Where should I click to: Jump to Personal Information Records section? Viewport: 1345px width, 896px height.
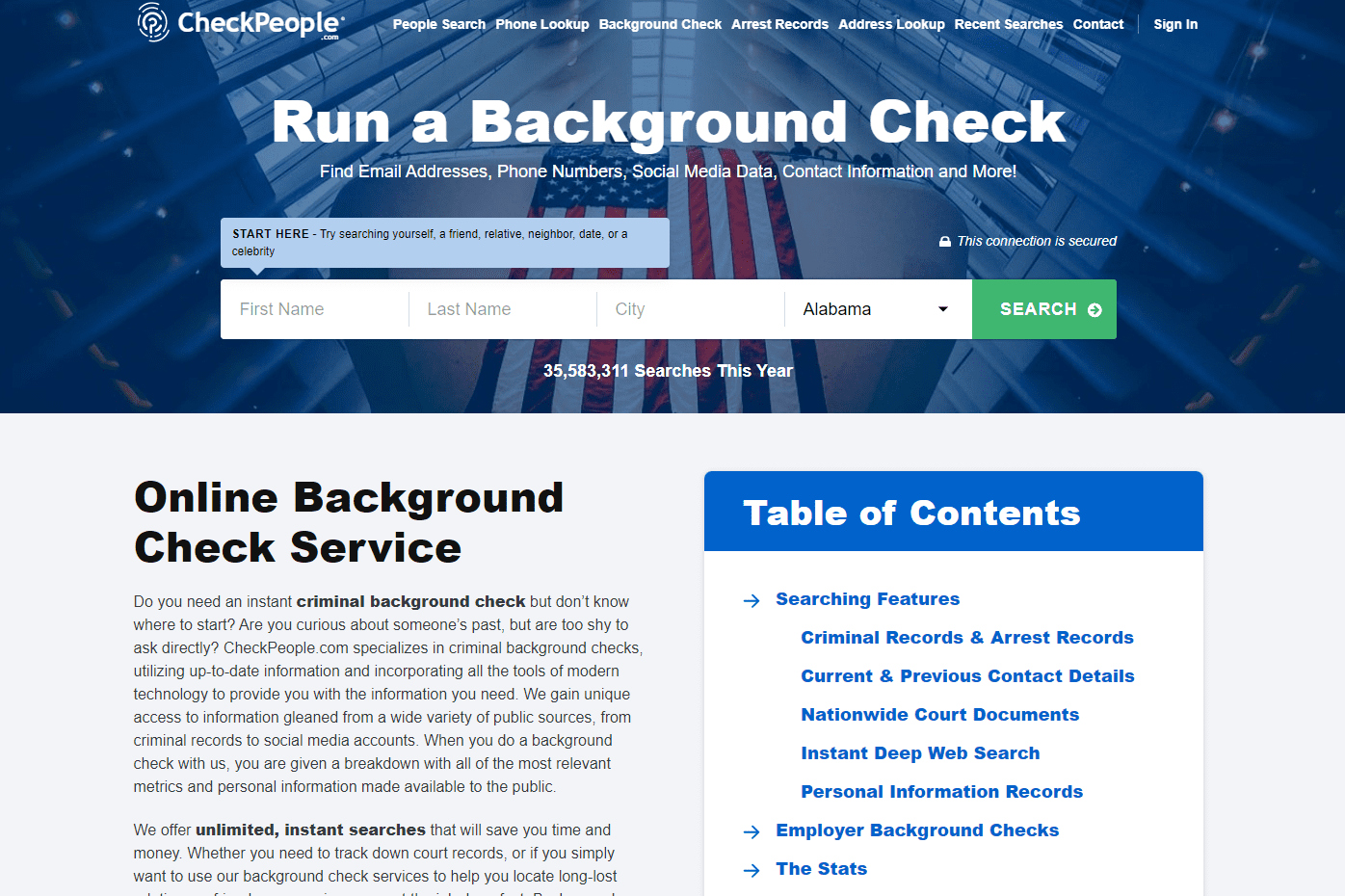(x=942, y=792)
